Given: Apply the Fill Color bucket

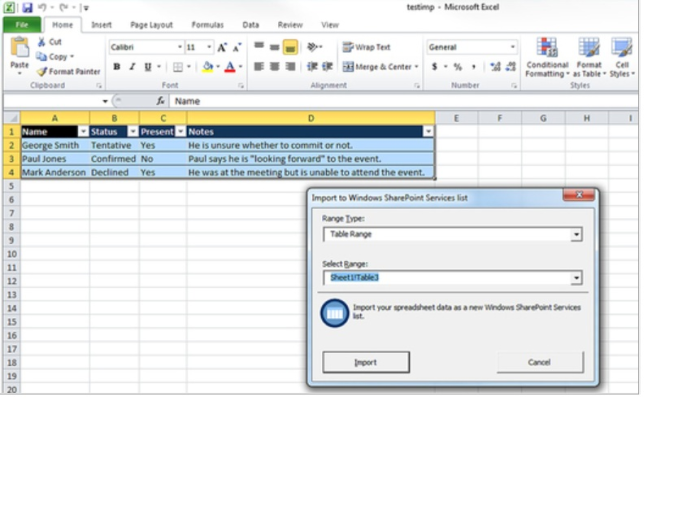Looking at the screenshot, I should (x=208, y=67).
